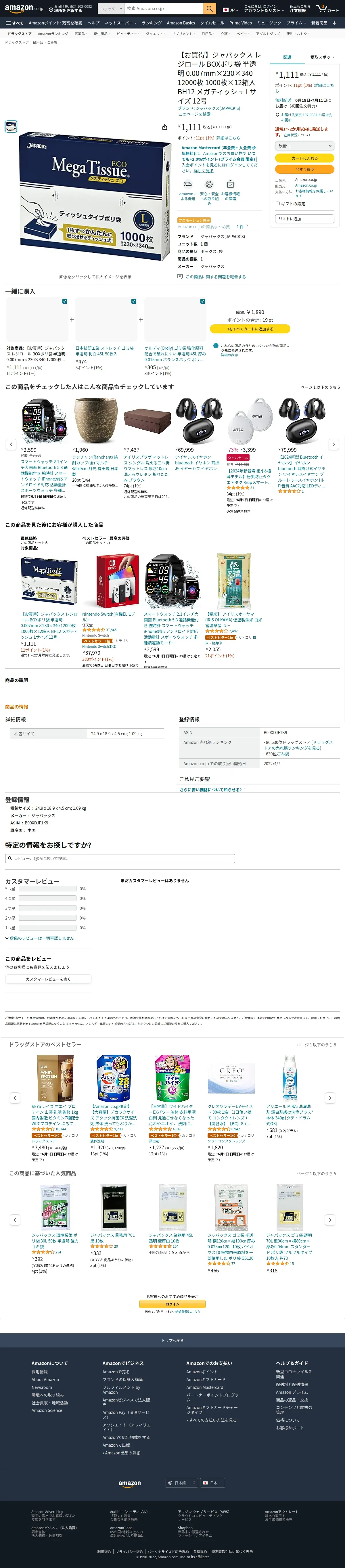Click the delivery location pin icon
The width and height of the screenshot is (345, 1568).
coord(277,114)
